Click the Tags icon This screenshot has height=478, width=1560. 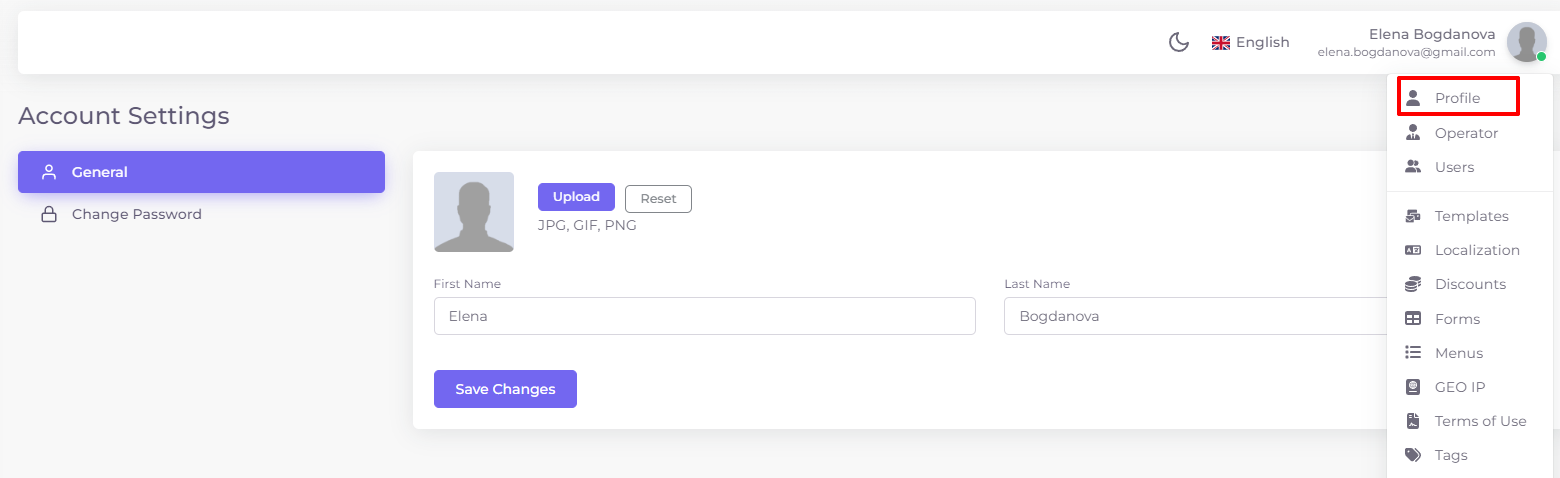[1413, 455]
